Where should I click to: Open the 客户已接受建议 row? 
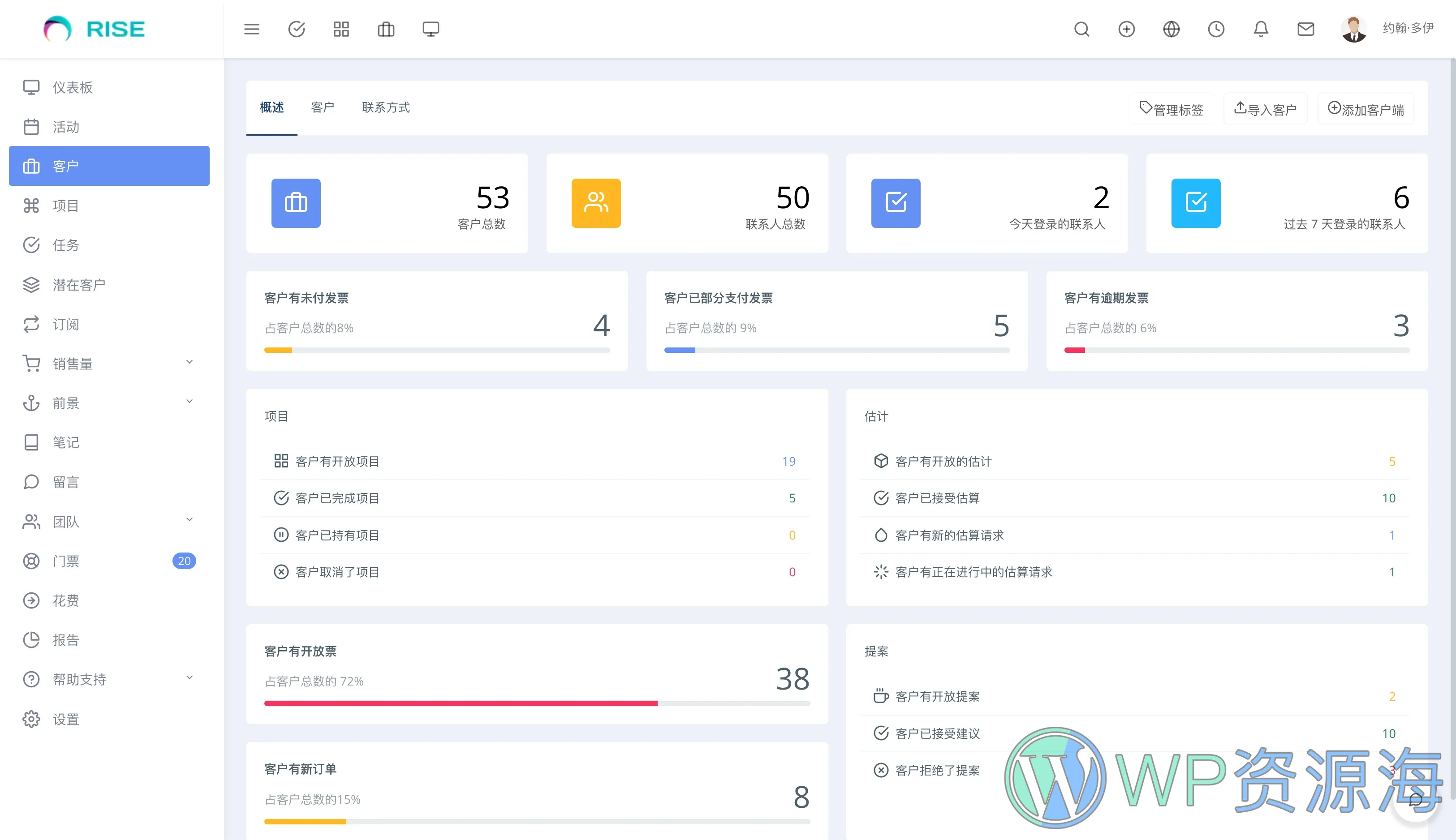(1135, 733)
